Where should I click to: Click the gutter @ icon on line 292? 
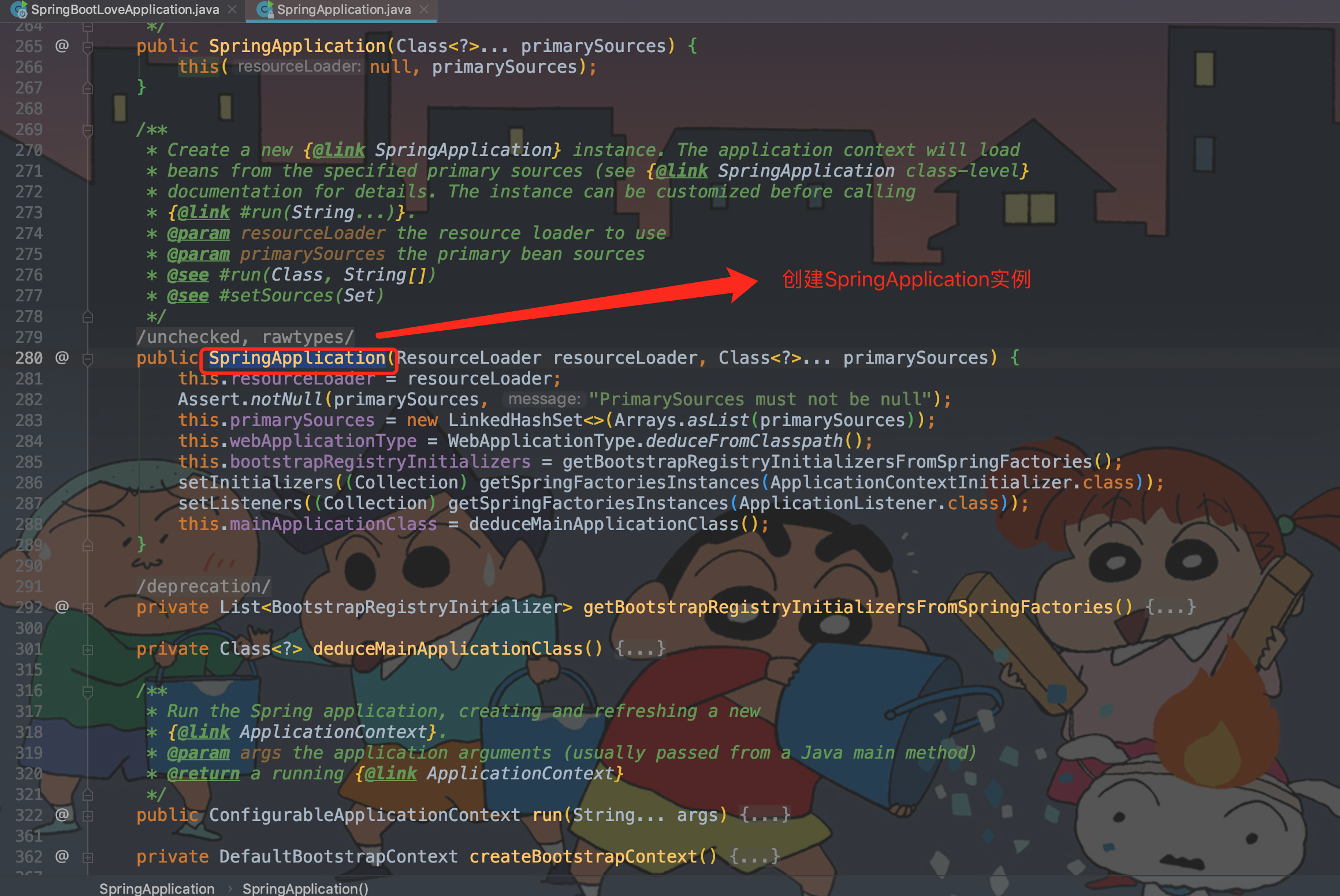[62, 607]
